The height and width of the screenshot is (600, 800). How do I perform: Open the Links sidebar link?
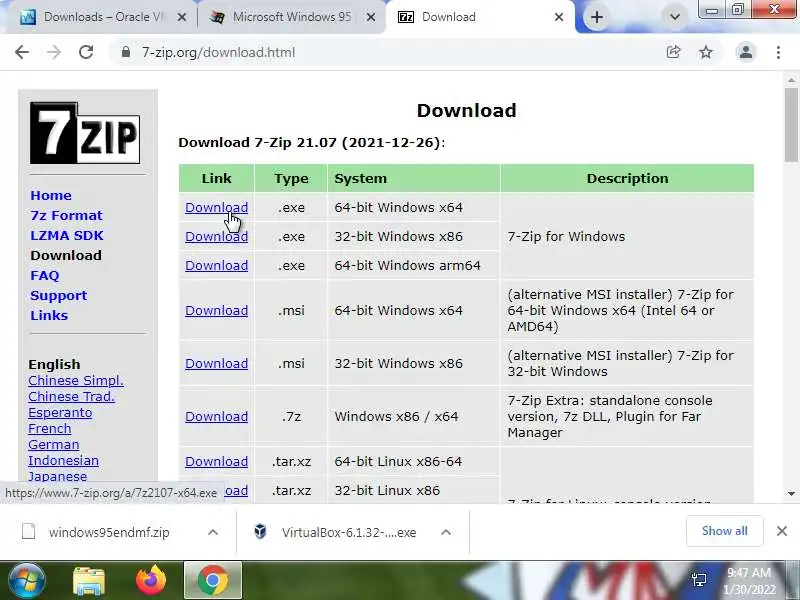pos(49,315)
